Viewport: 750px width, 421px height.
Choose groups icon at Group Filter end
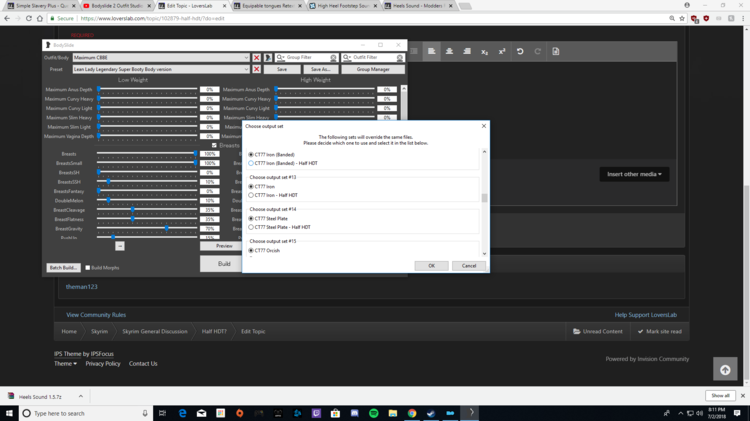[333, 57]
